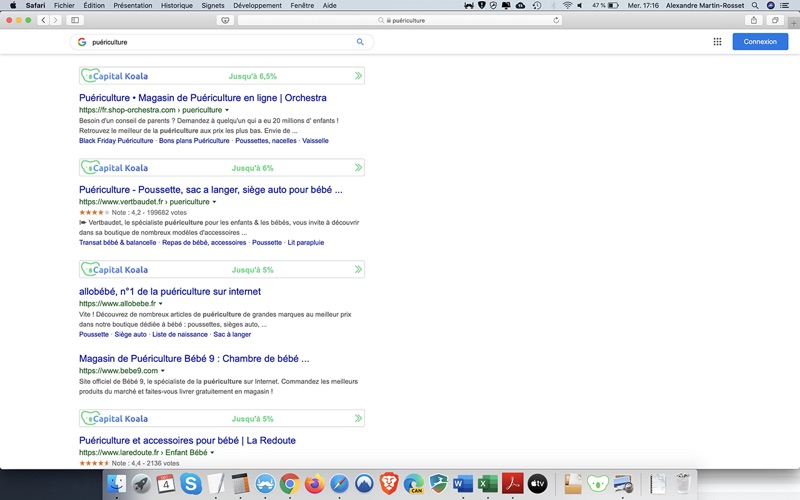Viewport: 800px width, 500px height.
Task: Reload the page with the refresh icon
Action: coord(556,20)
